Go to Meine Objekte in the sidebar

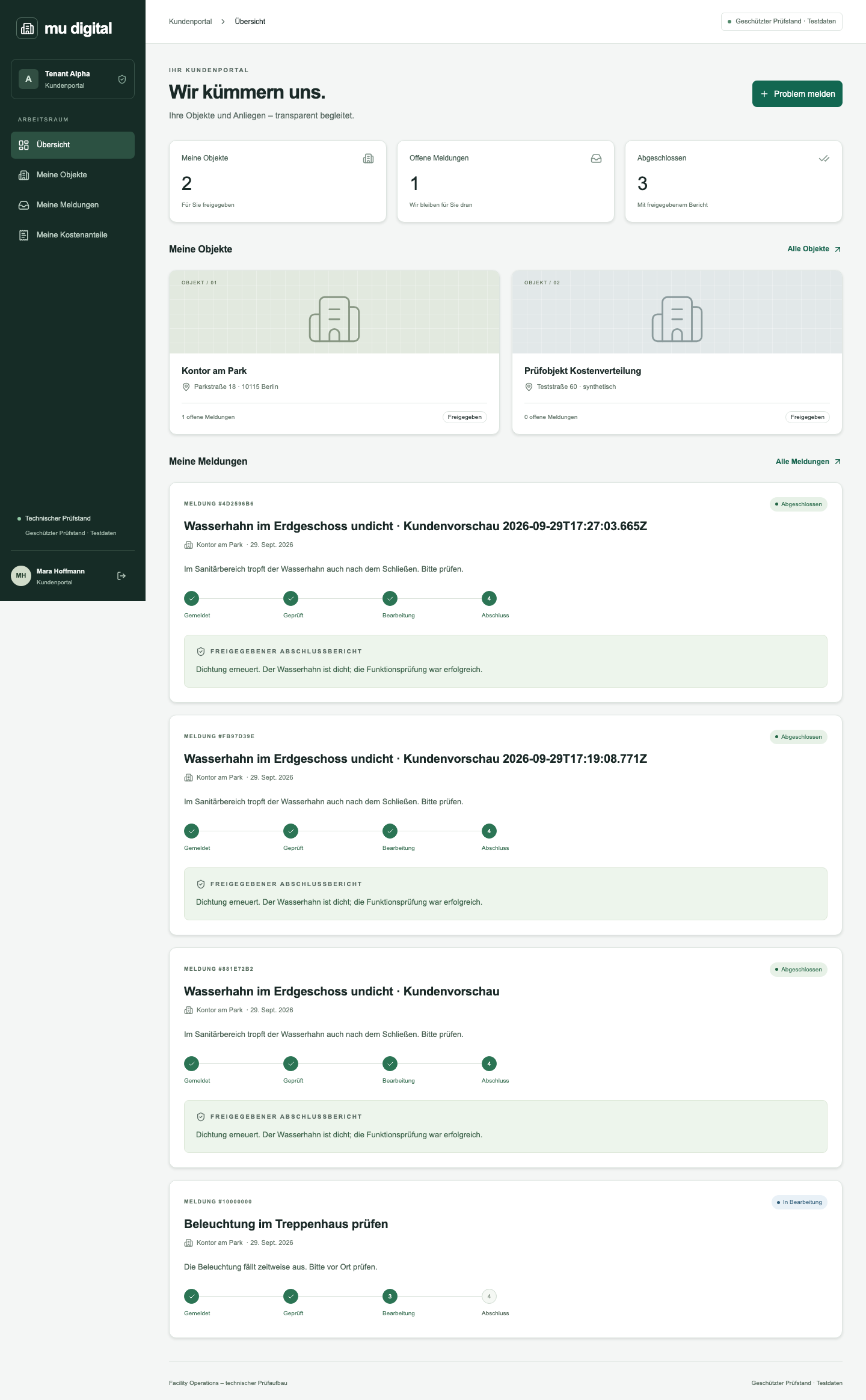tap(73, 175)
